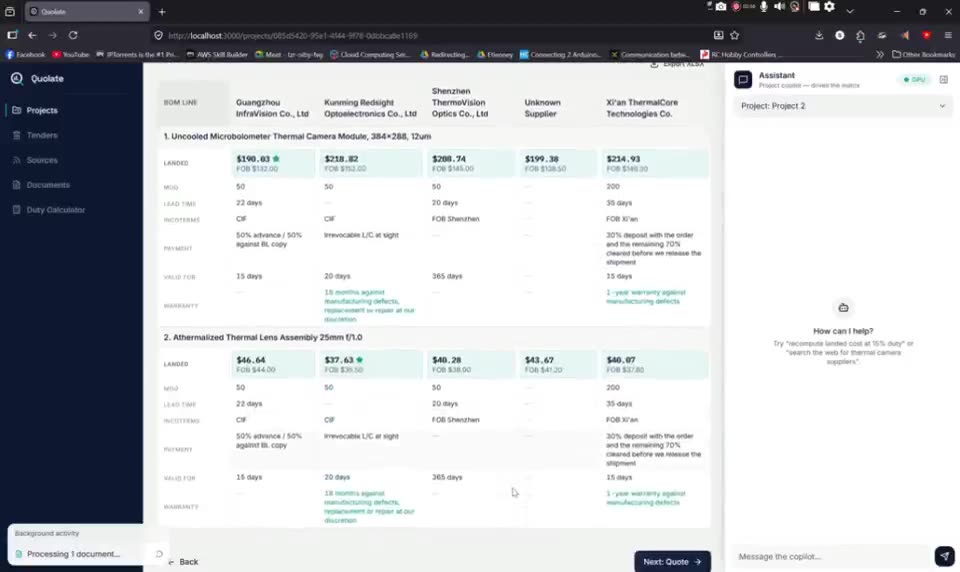Select Unknown Supplier landed $199.38
Viewport: 960px width, 572px height.
[x=558, y=163]
